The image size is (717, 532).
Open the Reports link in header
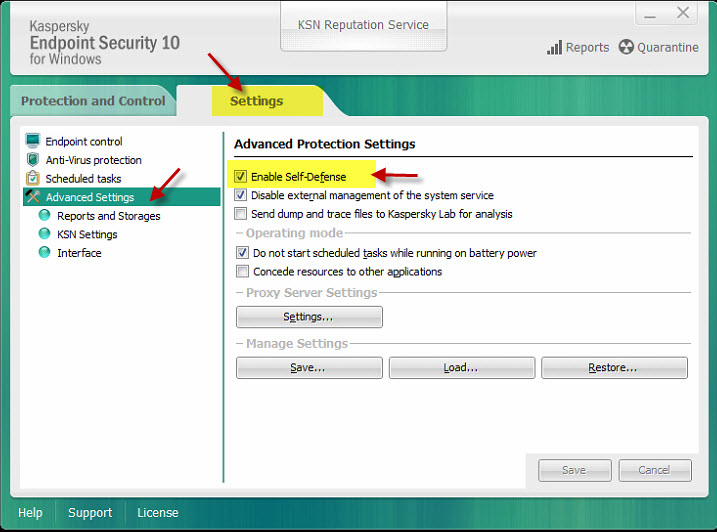(587, 48)
